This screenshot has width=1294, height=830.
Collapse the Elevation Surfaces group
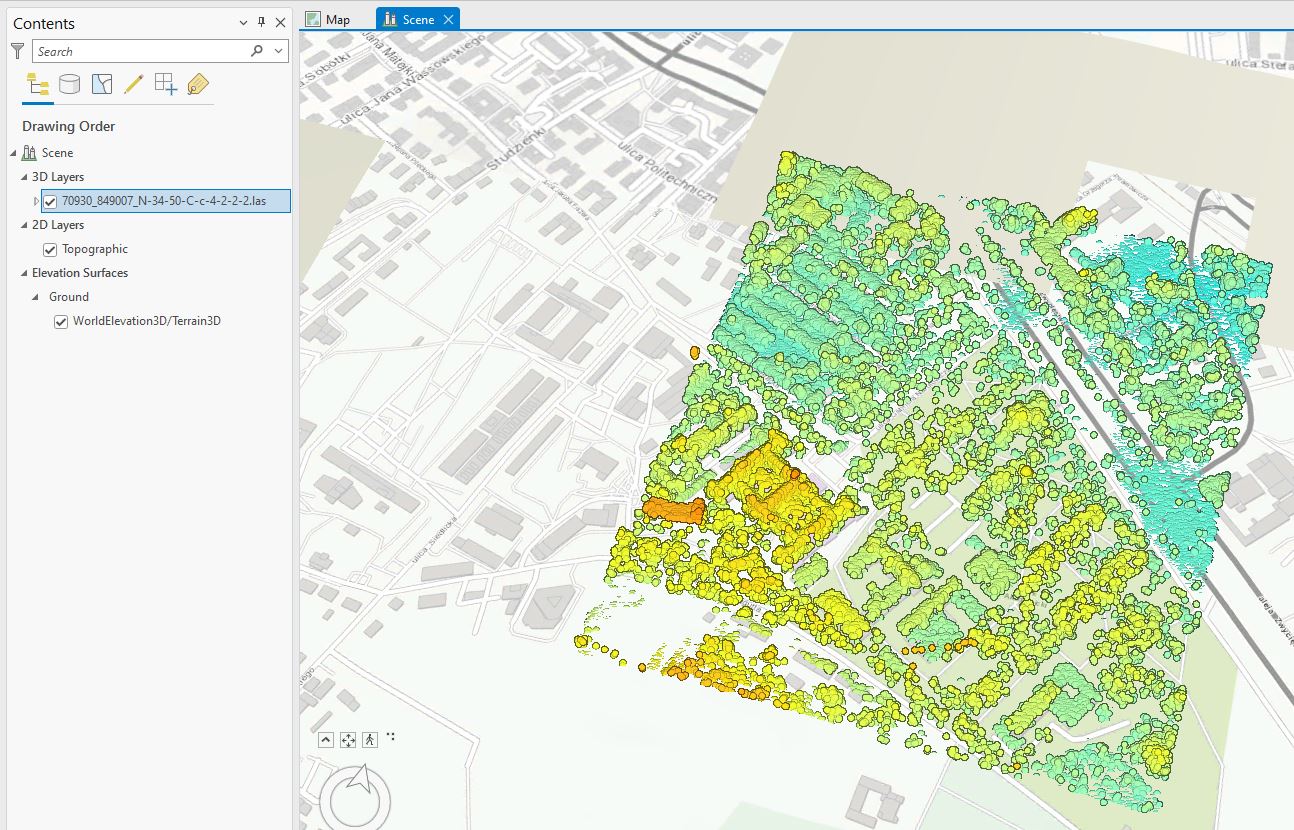[x=25, y=273]
